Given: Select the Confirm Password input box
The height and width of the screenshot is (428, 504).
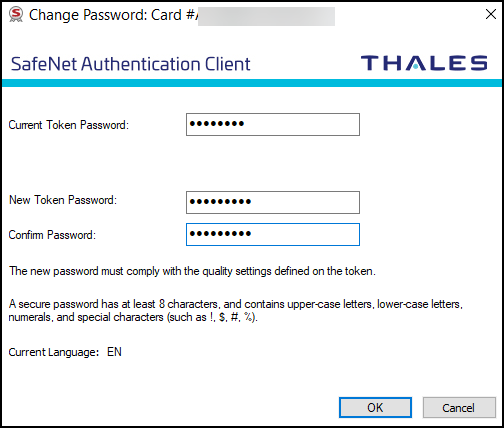Looking at the screenshot, I should (x=273, y=234).
